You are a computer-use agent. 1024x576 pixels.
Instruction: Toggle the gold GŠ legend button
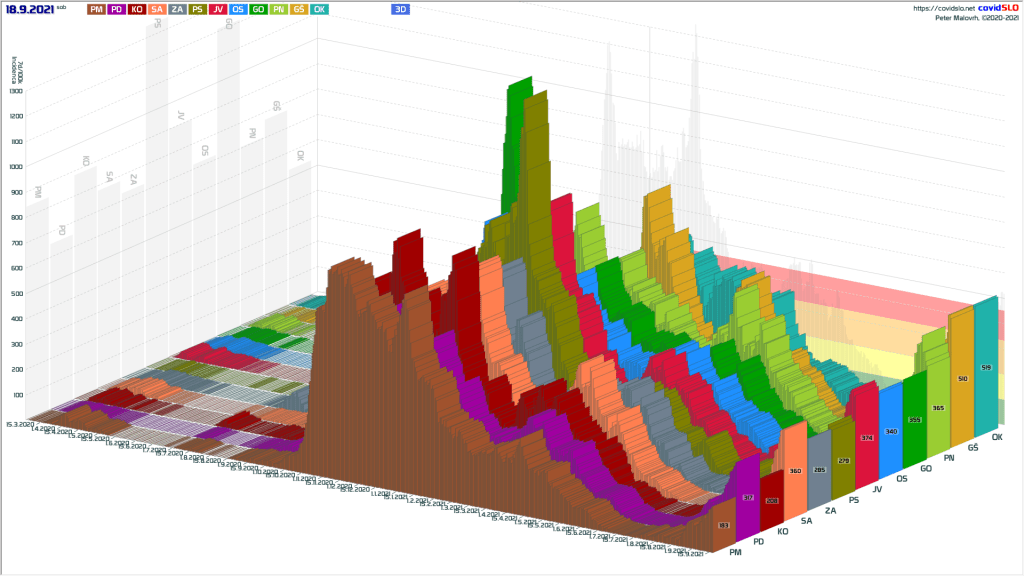pyautogui.click(x=298, y=9)
